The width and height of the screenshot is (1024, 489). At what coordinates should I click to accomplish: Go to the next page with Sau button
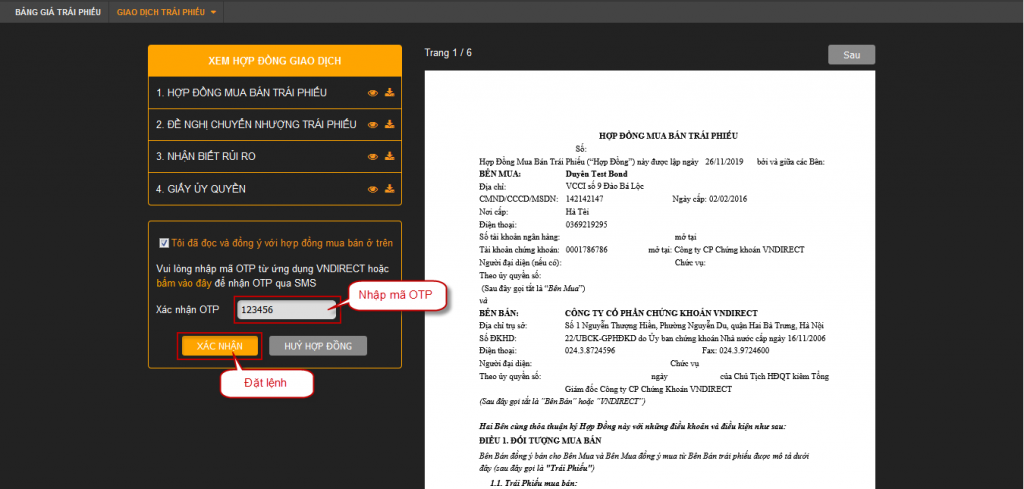pyautogui.click(x=851, y=54)
